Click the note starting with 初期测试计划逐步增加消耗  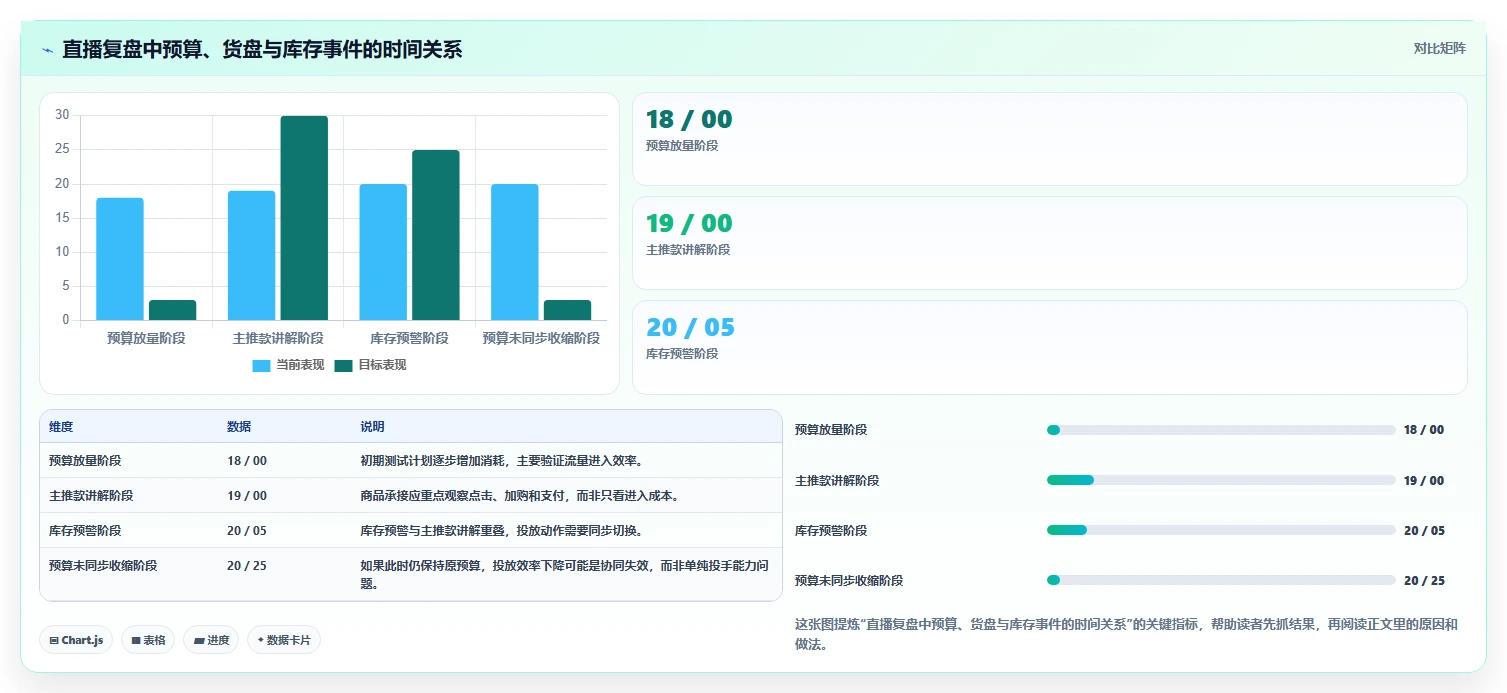point(501,461)
